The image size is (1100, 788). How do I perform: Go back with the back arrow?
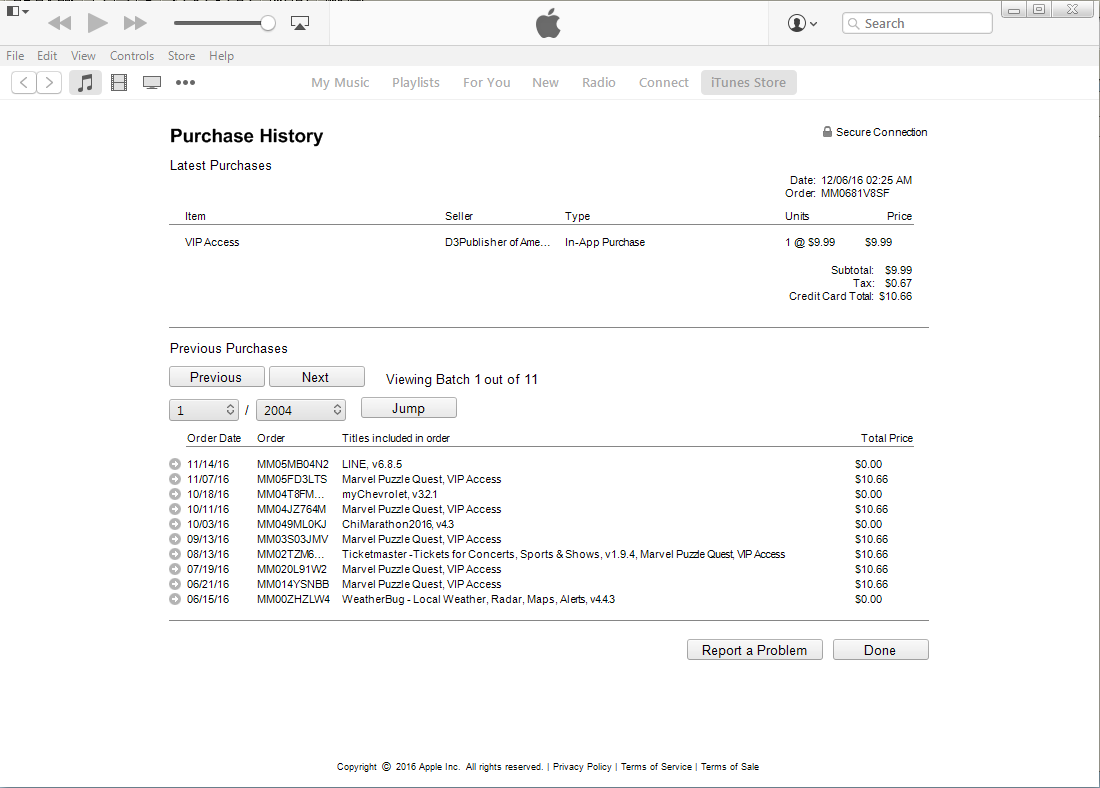24,83
